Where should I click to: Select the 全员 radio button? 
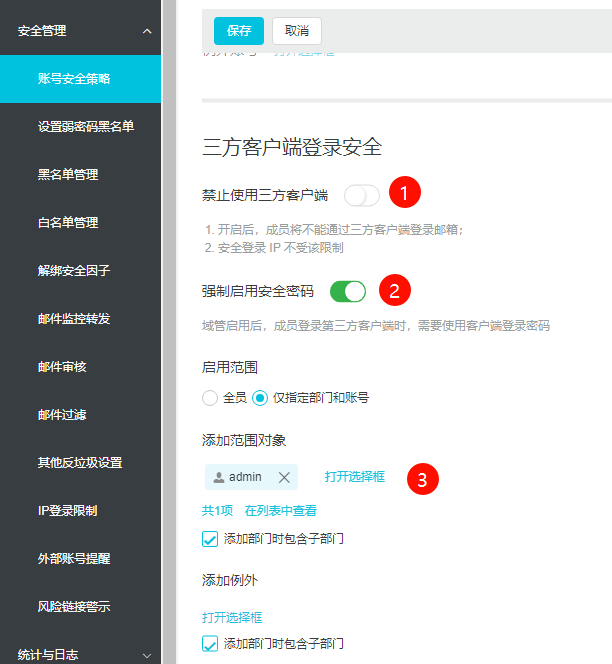(210, 398)
